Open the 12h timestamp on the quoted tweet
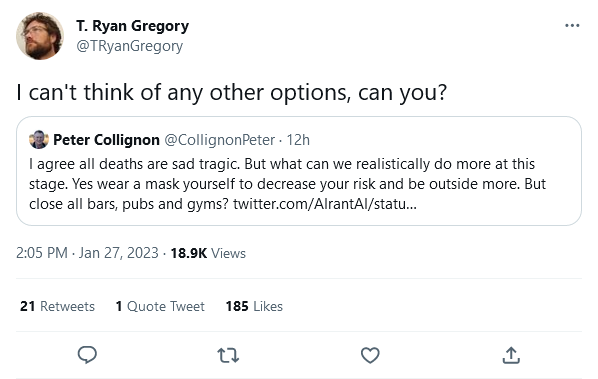The image size is (598, 379). point(298,140)
